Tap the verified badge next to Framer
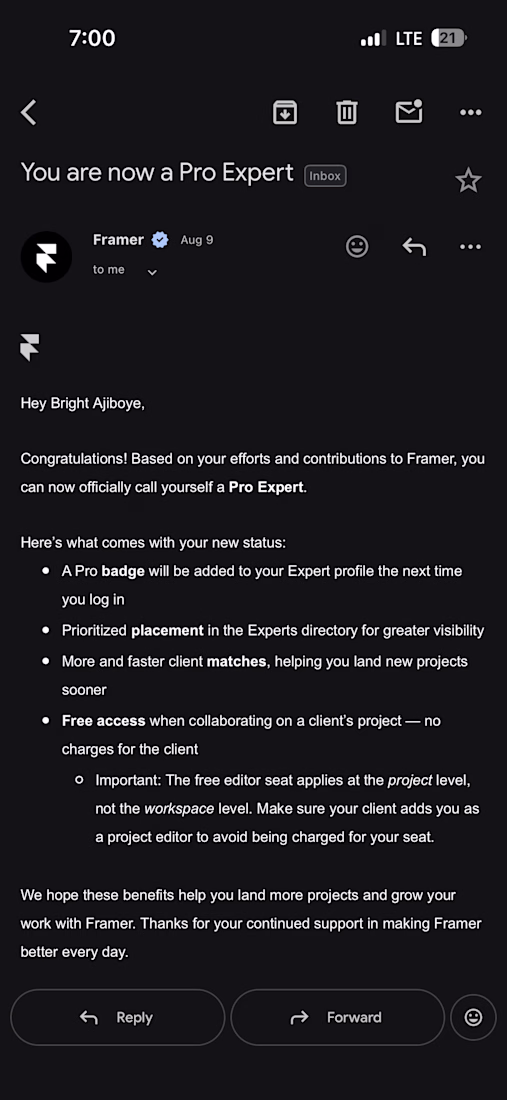 160,240
